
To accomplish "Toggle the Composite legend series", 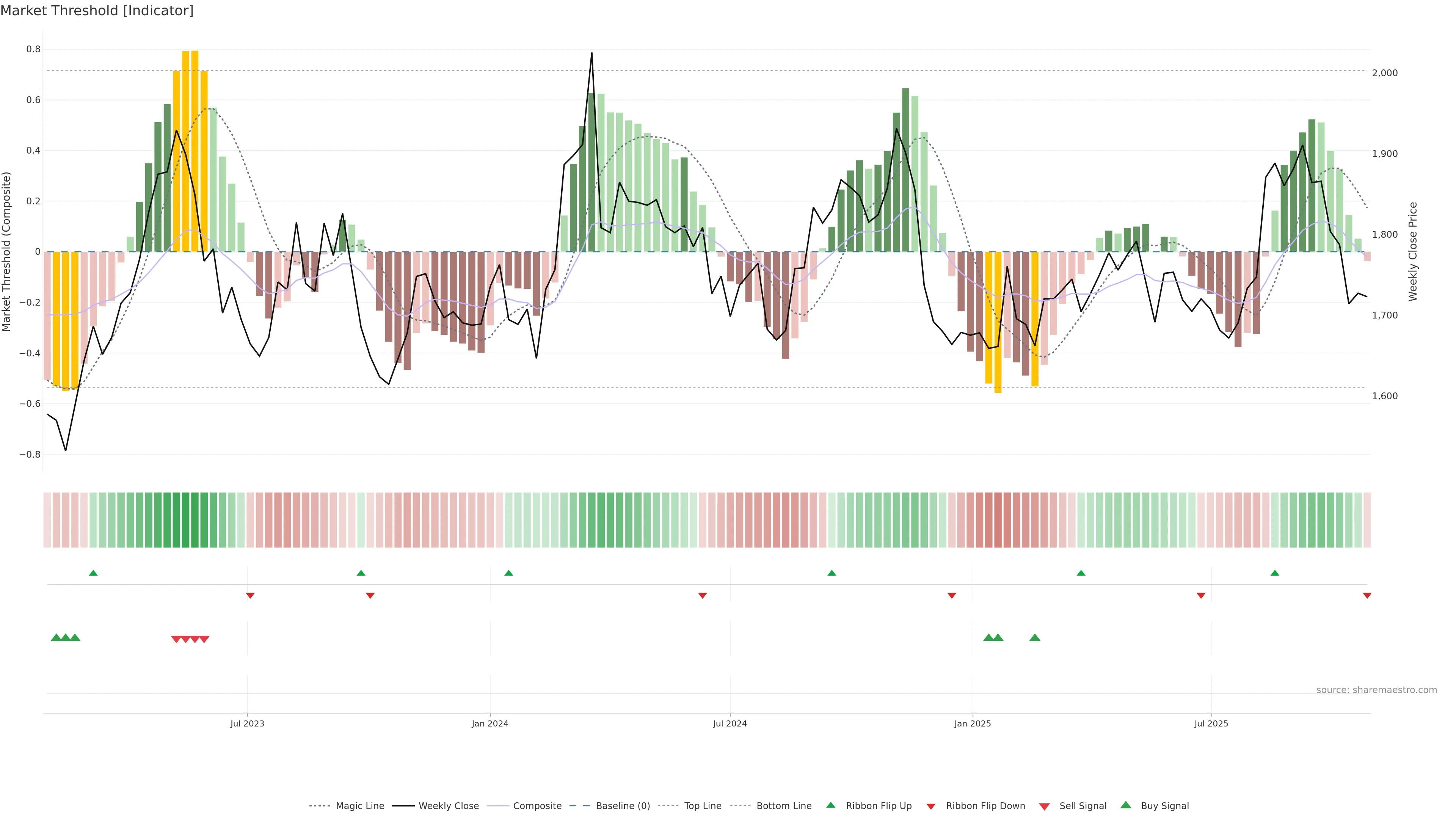I will click(537, 806).
